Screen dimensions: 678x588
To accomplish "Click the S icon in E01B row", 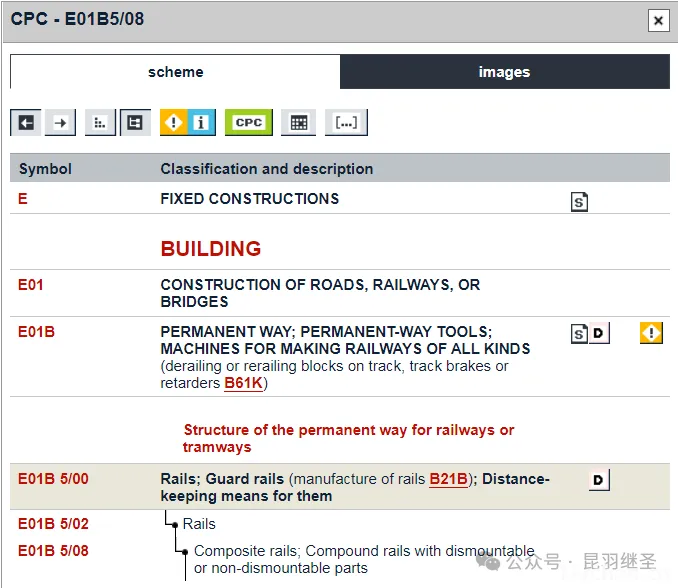I will (x=579, y=333).
